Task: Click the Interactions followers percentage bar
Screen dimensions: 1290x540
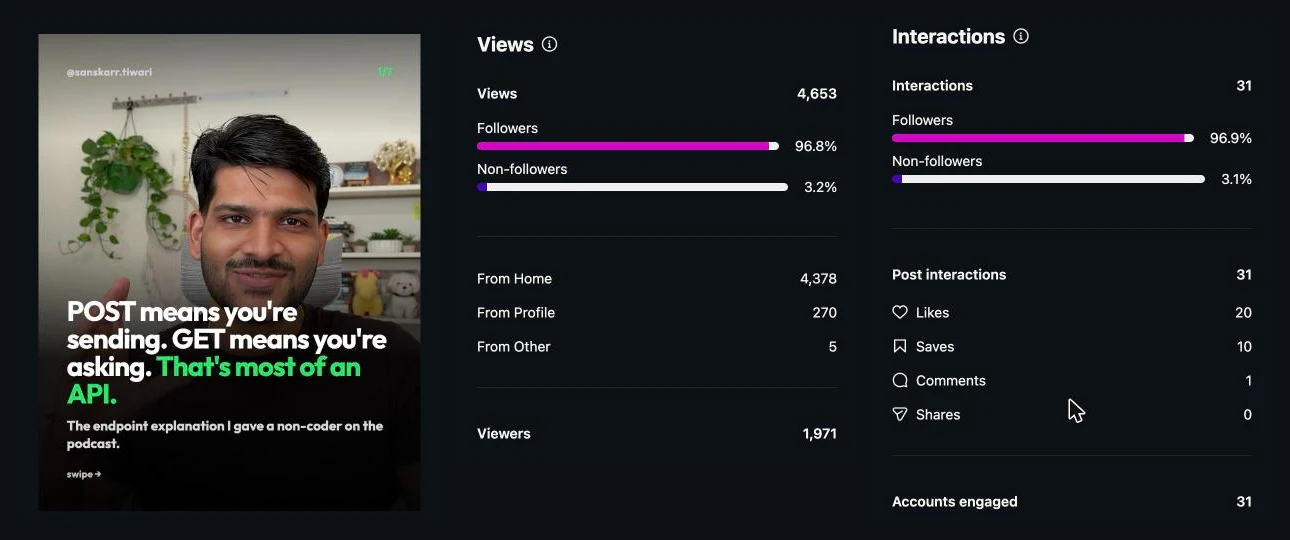Action: [x=1043, y=138]
